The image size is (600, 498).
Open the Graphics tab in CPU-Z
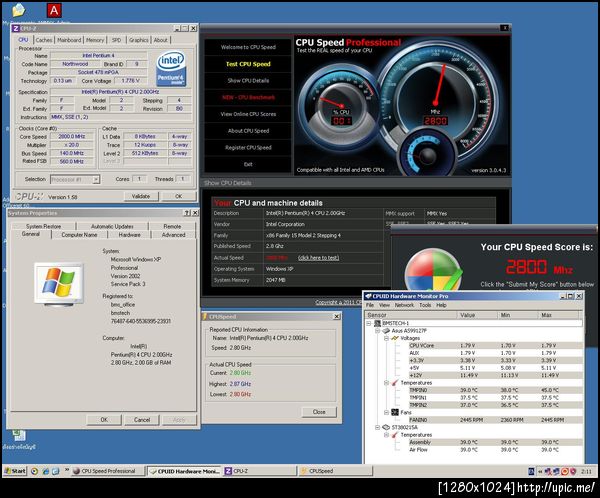(139, 40)
